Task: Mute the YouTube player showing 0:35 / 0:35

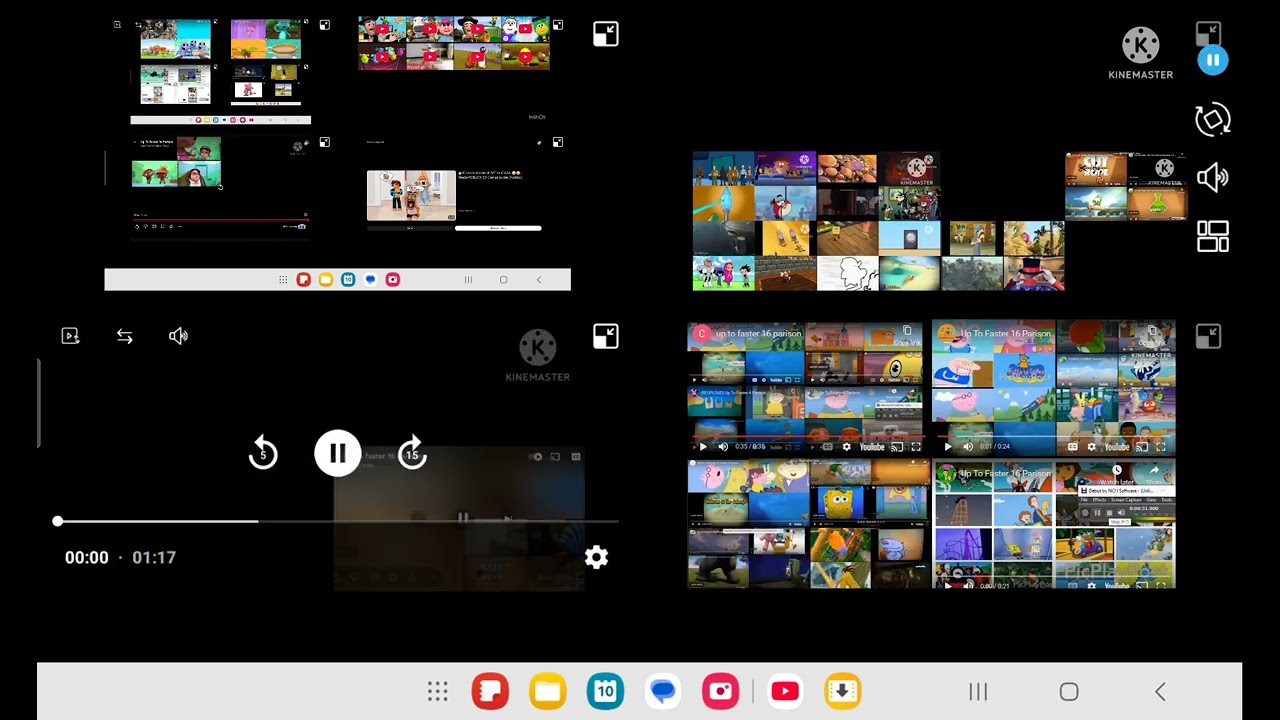Action: point(723,447)
